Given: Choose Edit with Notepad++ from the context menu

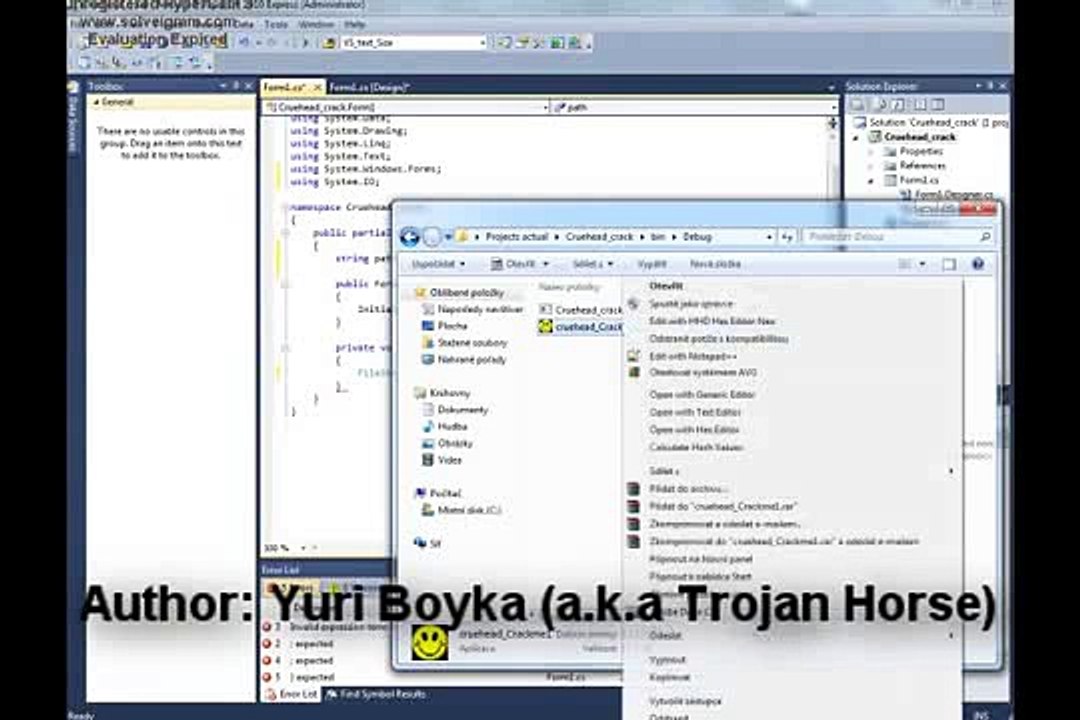Looking at the screenshot, I should coord(693,356).
